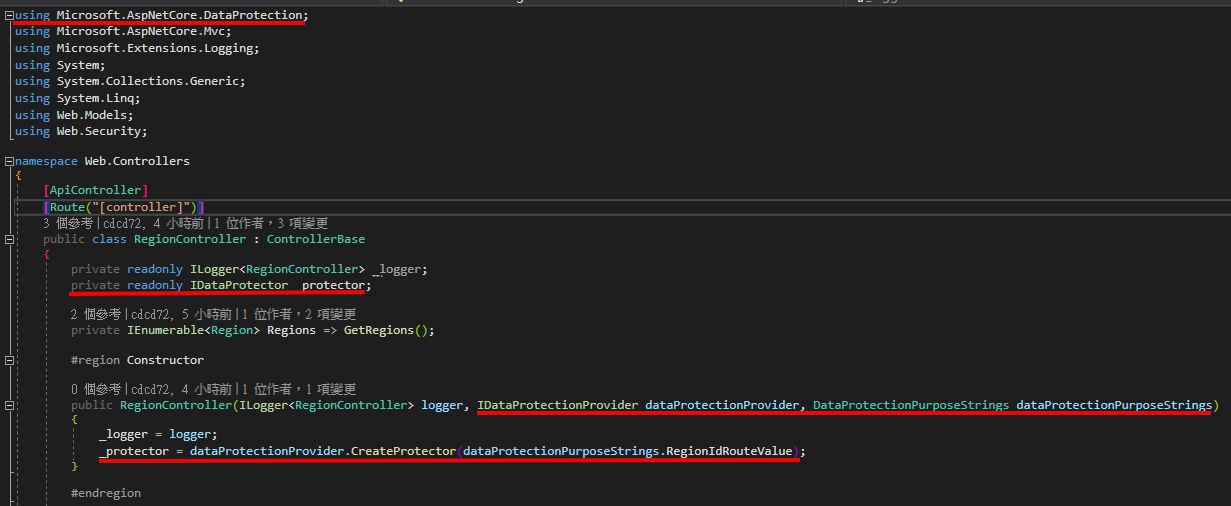Click the RegionIdRouteValue property reference
The height and width of the screenshot is (506, 1231).
(x=729, y=451)
